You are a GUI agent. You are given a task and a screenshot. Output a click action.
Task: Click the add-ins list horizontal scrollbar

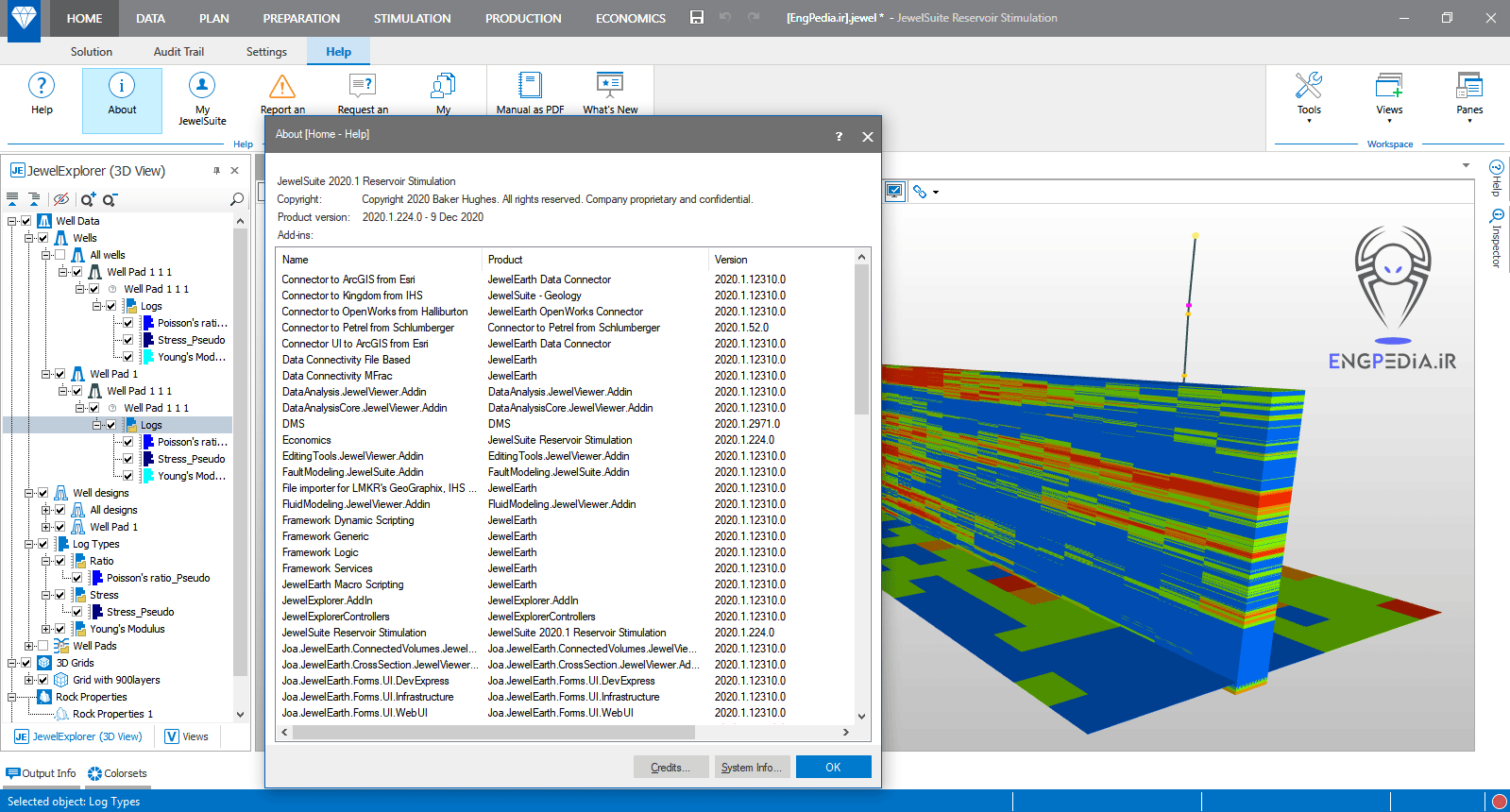pyautogui.click(x=493, y=733)
